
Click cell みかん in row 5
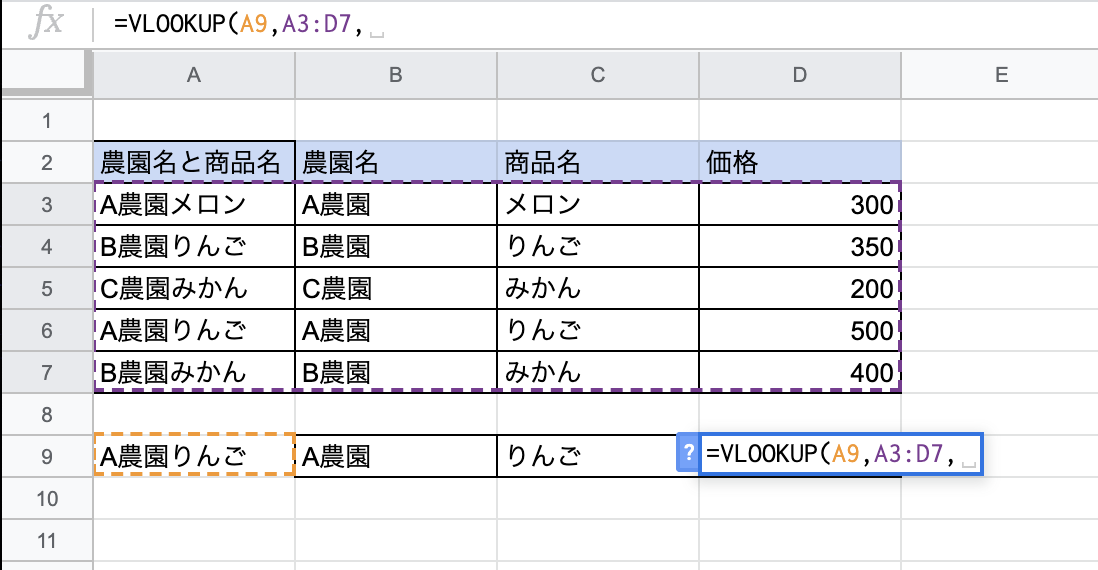[597, 289]
